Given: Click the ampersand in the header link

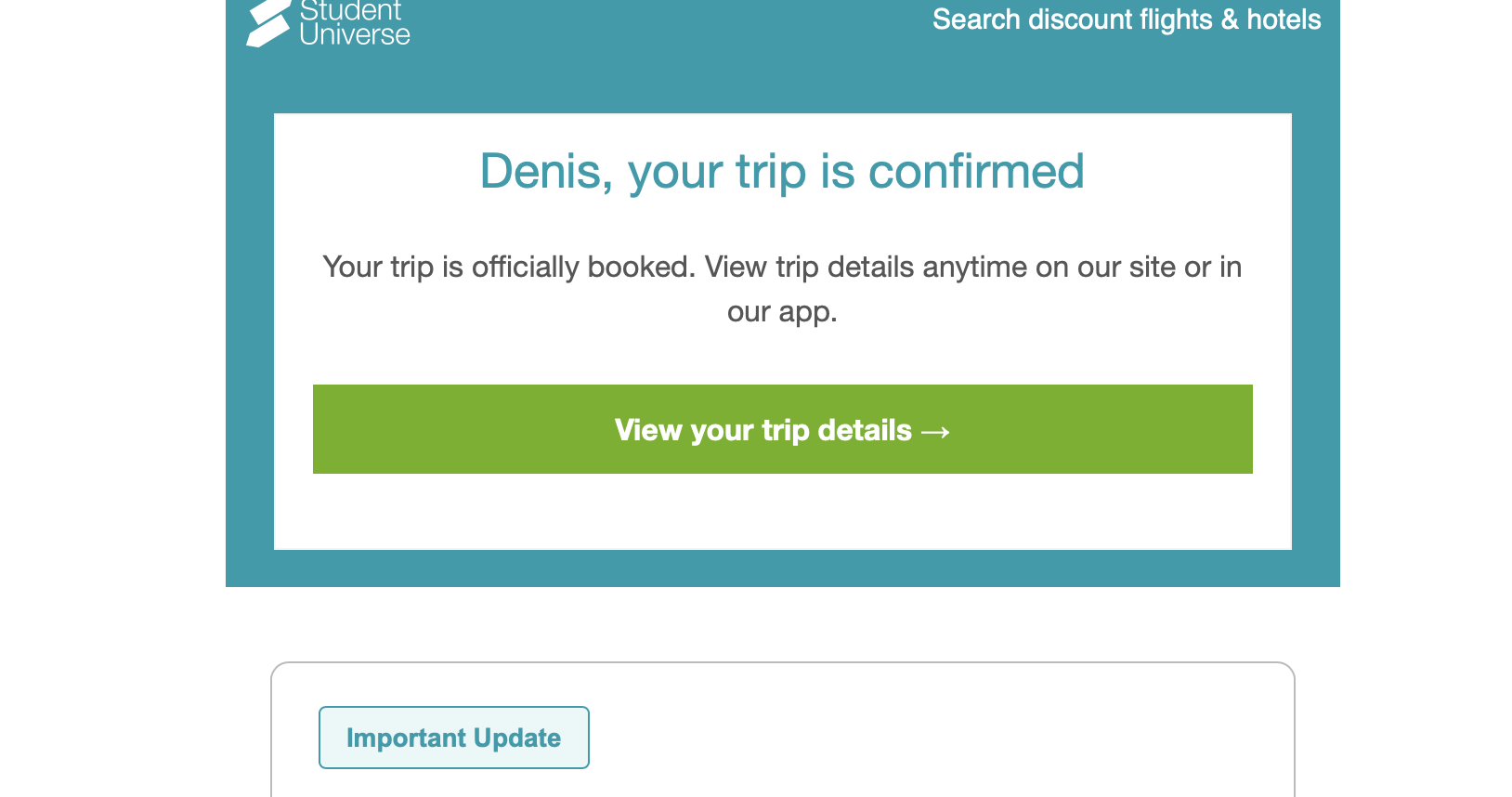Looking at the screenshot, I should (x=1230, y=20).
